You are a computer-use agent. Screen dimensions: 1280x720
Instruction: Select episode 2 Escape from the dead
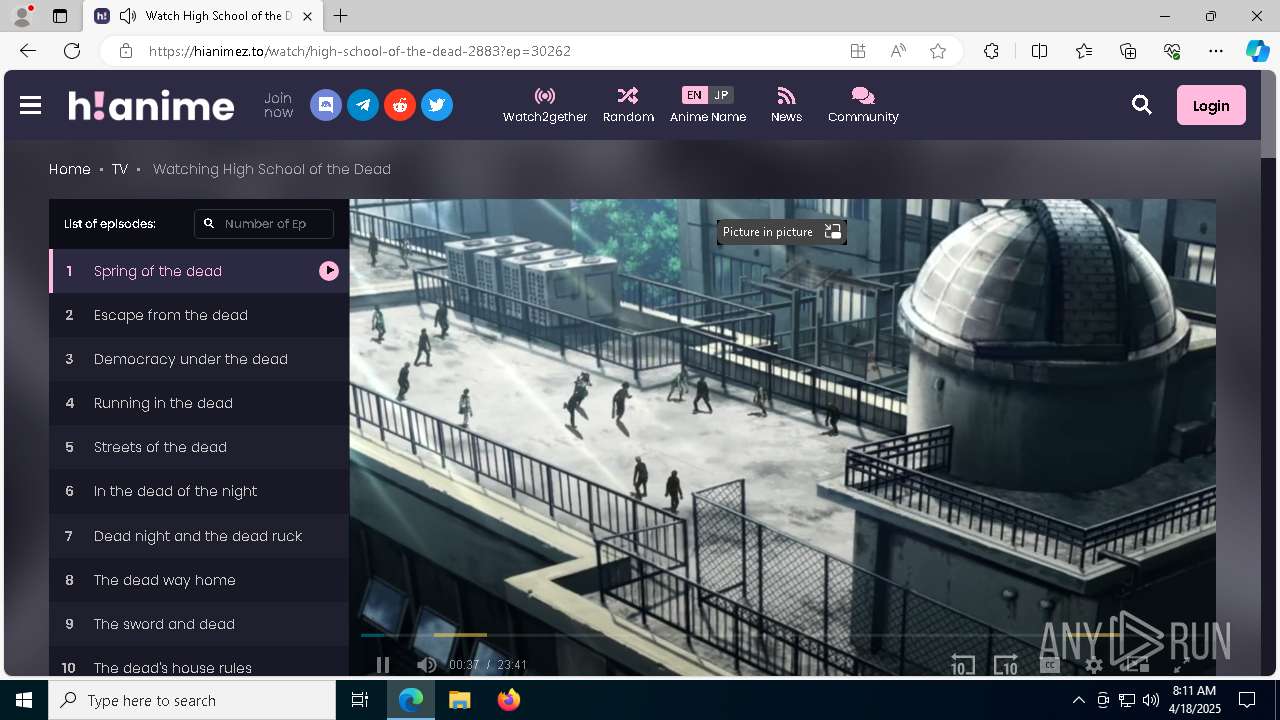(x=199, y=315)
